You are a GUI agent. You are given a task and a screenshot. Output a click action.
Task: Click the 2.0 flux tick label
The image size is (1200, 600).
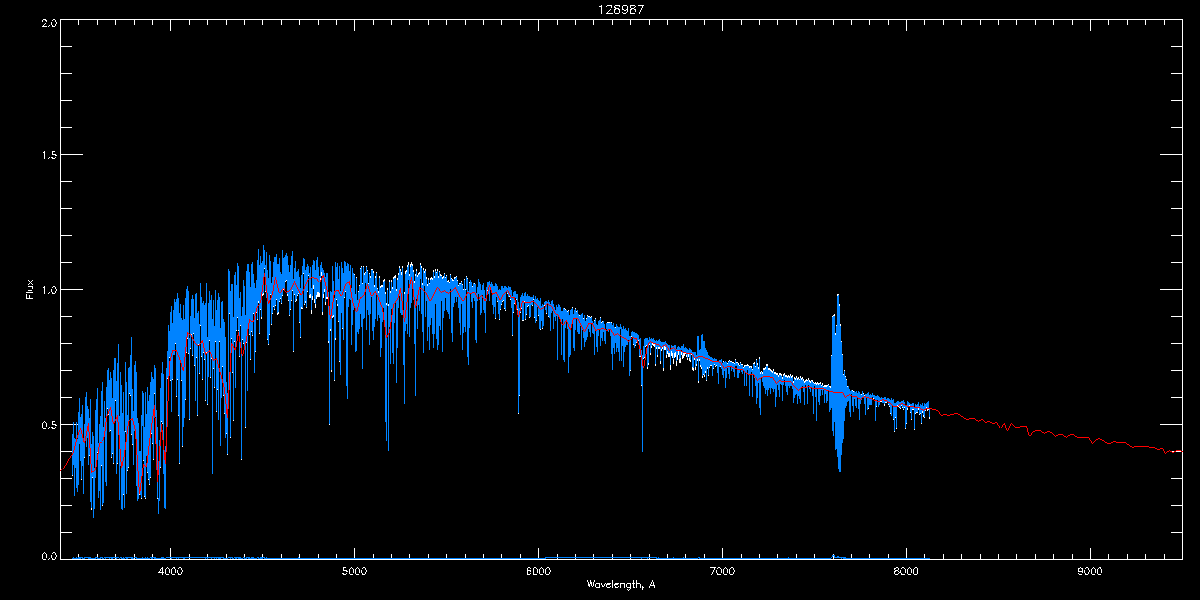[x=48, y=22]
